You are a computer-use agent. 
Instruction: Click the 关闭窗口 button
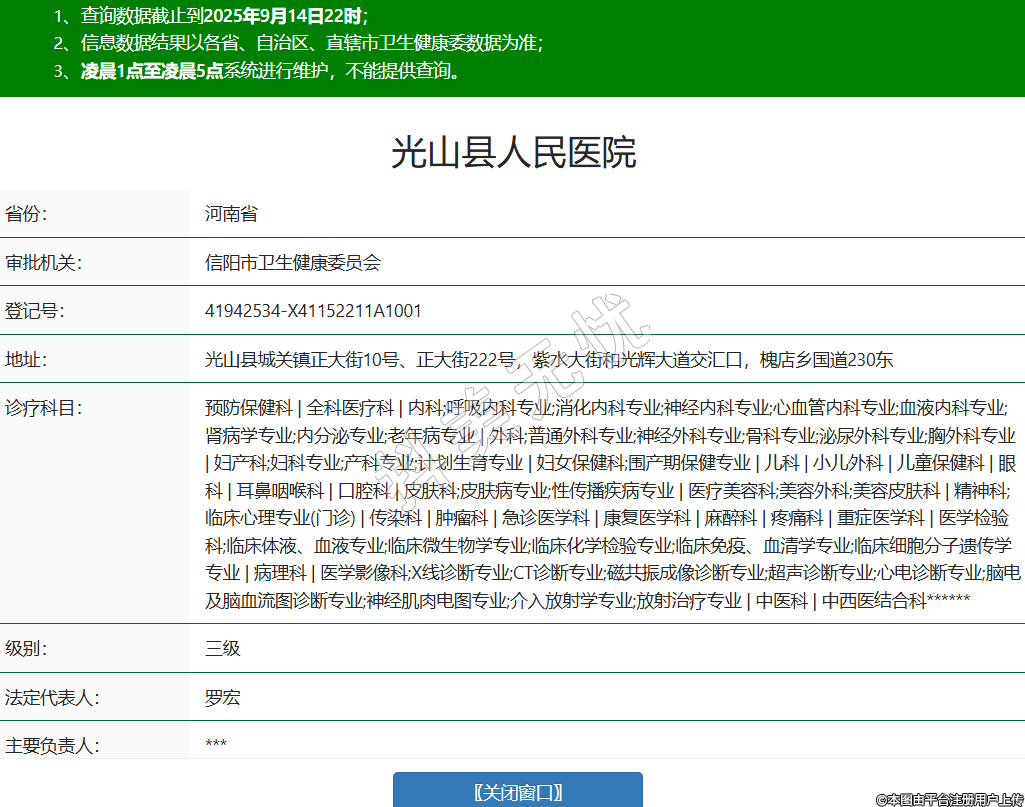pyautogui.click(x=517, y=792)
